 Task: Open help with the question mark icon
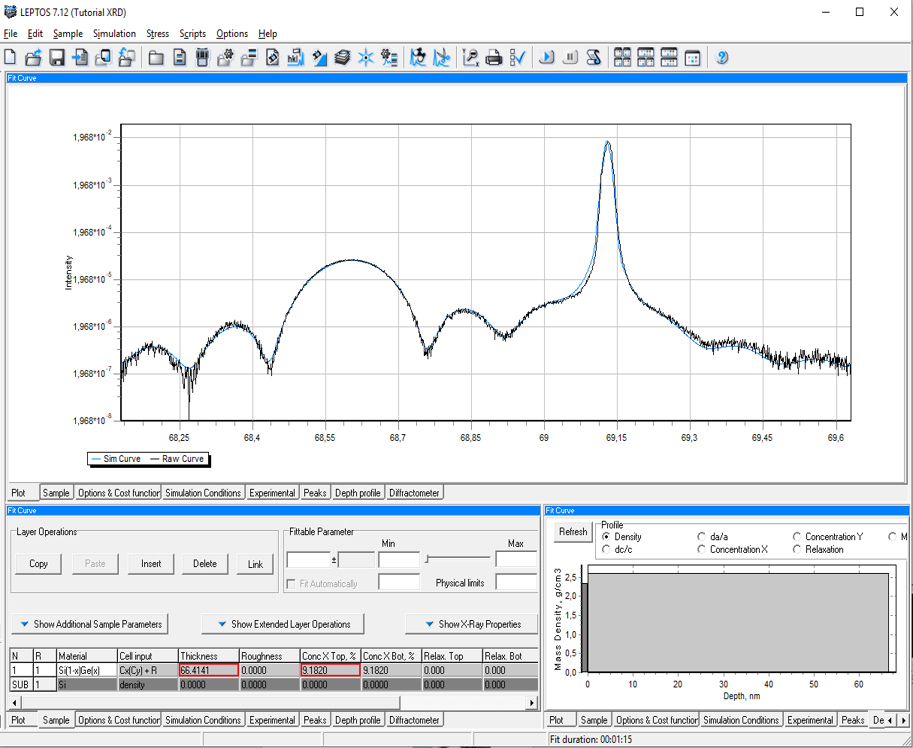(722, 58)
